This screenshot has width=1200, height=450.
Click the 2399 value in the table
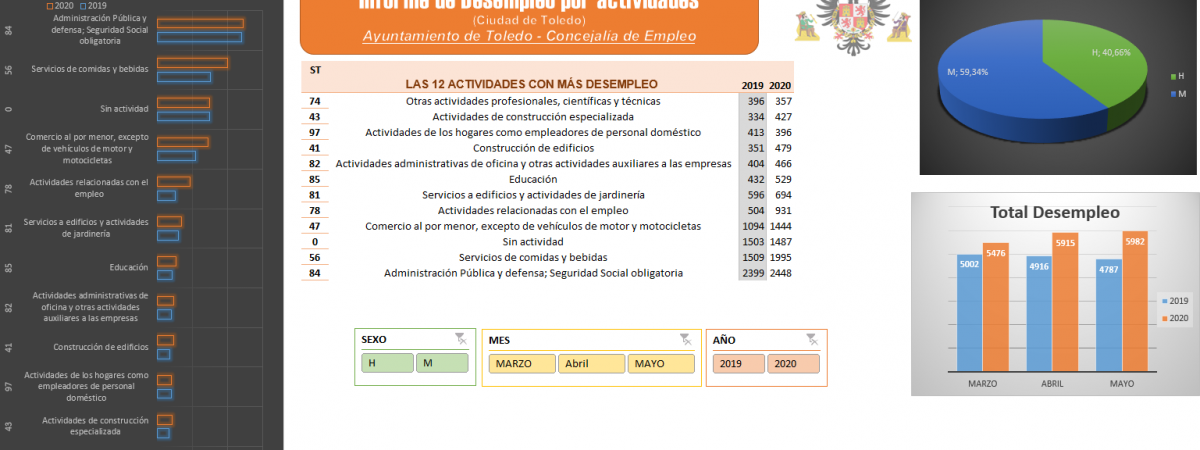click(752, 273)
